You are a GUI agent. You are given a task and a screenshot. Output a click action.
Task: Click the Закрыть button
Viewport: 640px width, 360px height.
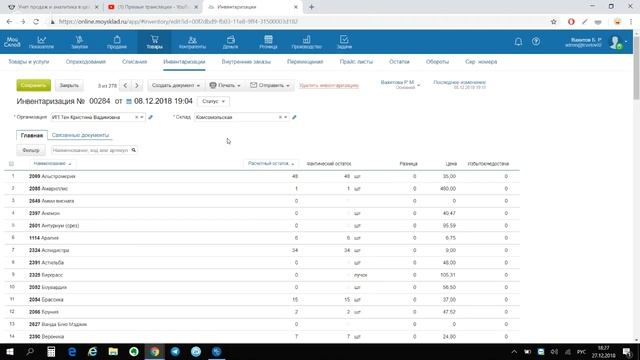click(69, 85)
